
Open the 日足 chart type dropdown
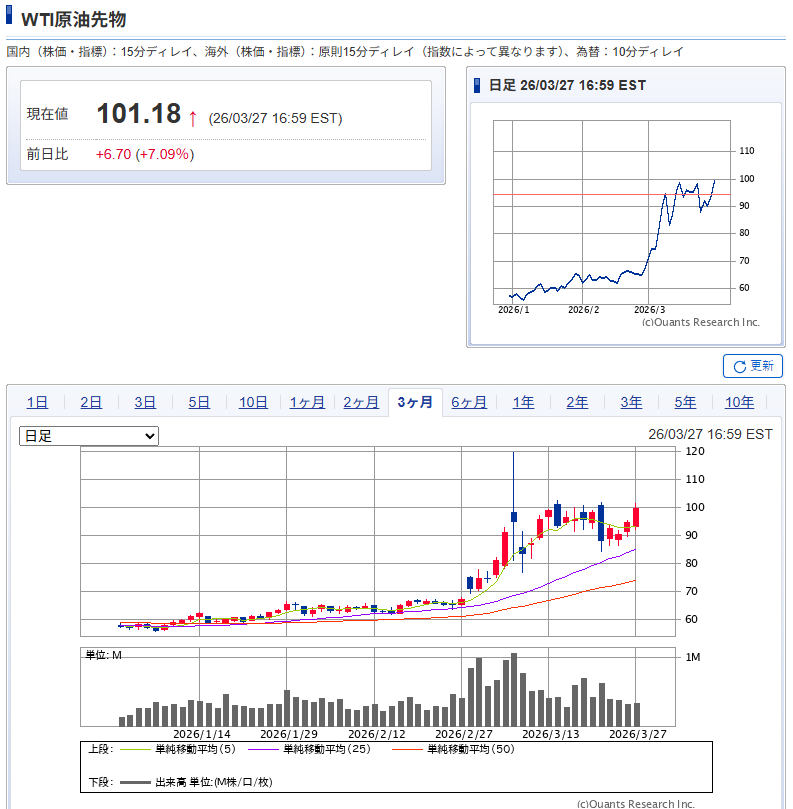pos(89,436)
